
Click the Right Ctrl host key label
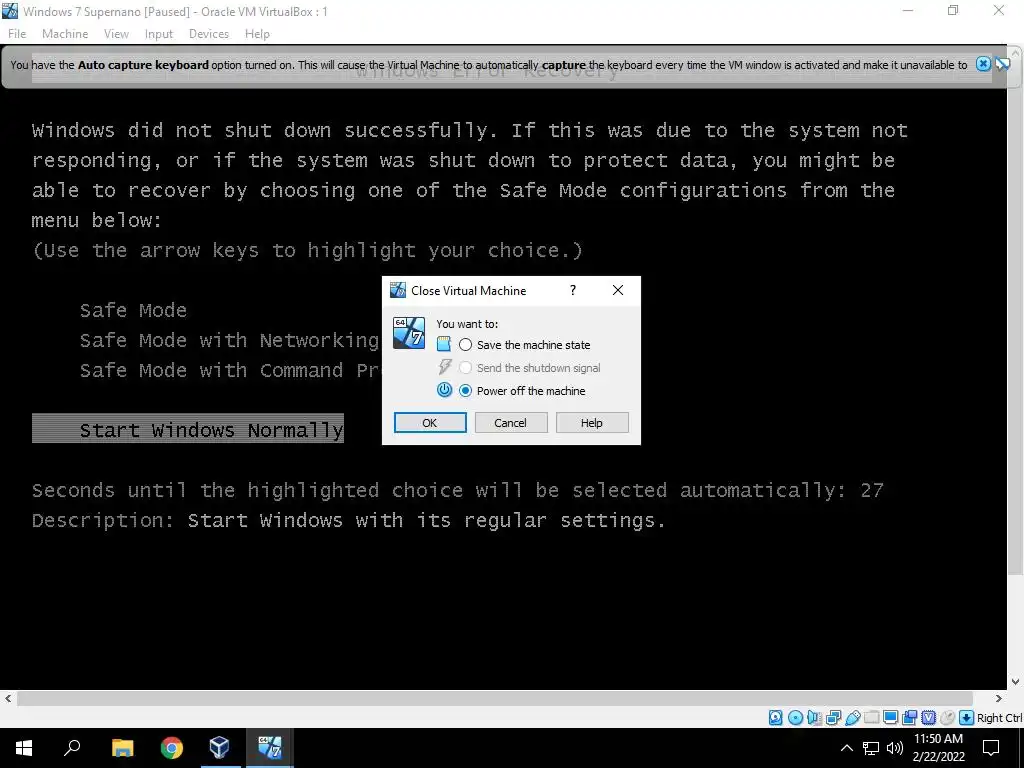pos(999,718)
